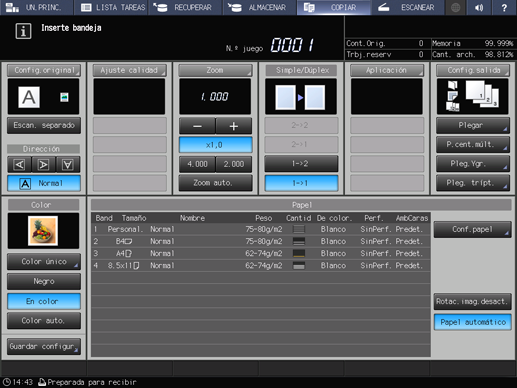517x388 pixels.
Task: Switch to the LISTA TAREAS tab
Action: click(111, 7)
